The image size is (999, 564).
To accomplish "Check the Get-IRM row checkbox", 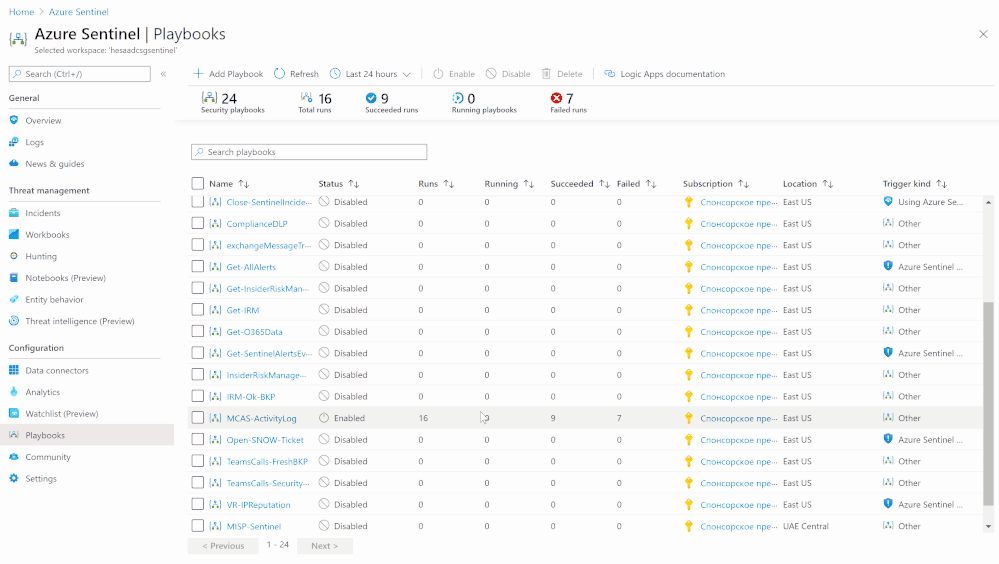I will [198, 310].
